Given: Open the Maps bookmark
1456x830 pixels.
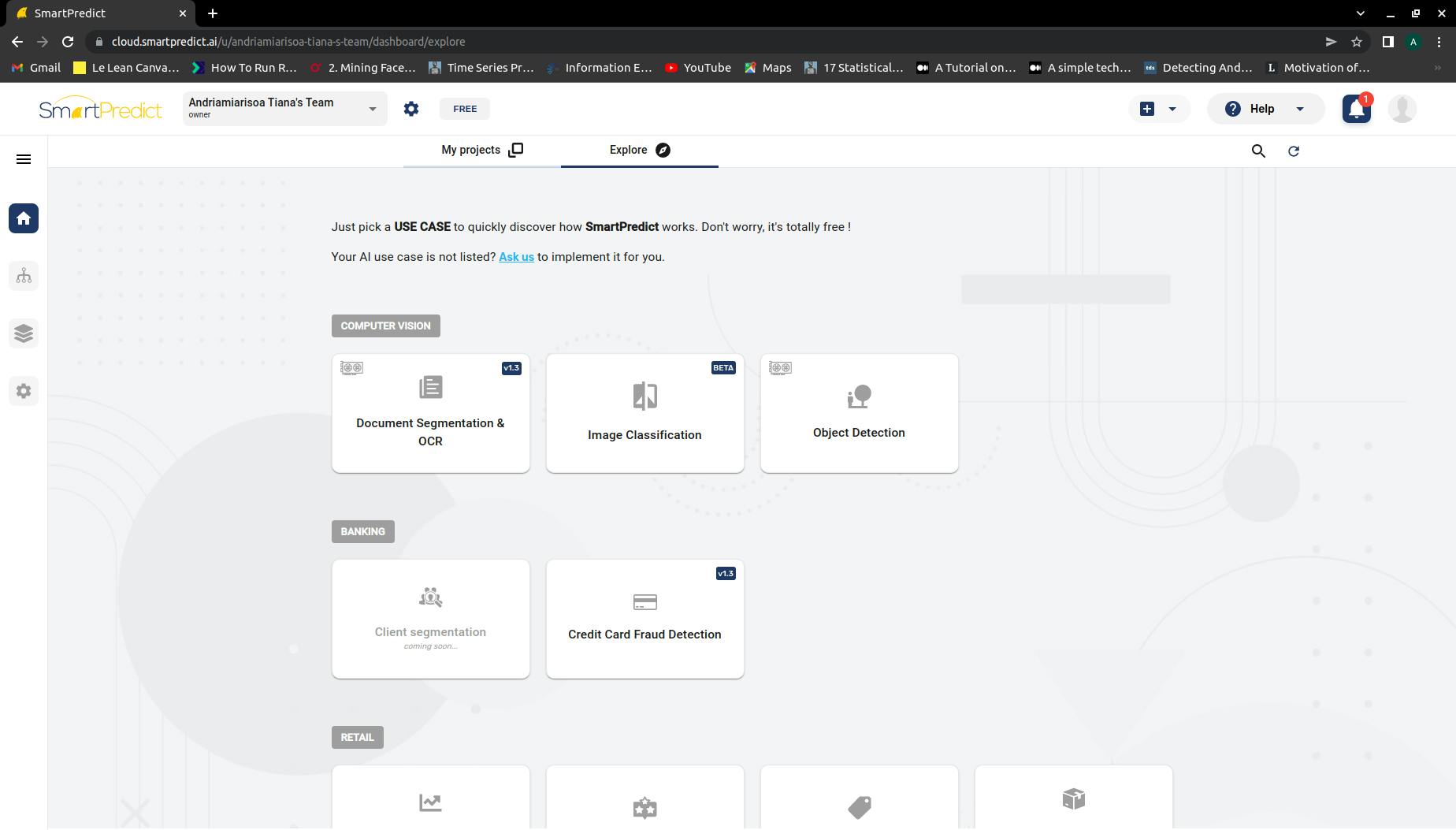Looking at the screenshot, I should pyautogui.click(x=768, y=68).
